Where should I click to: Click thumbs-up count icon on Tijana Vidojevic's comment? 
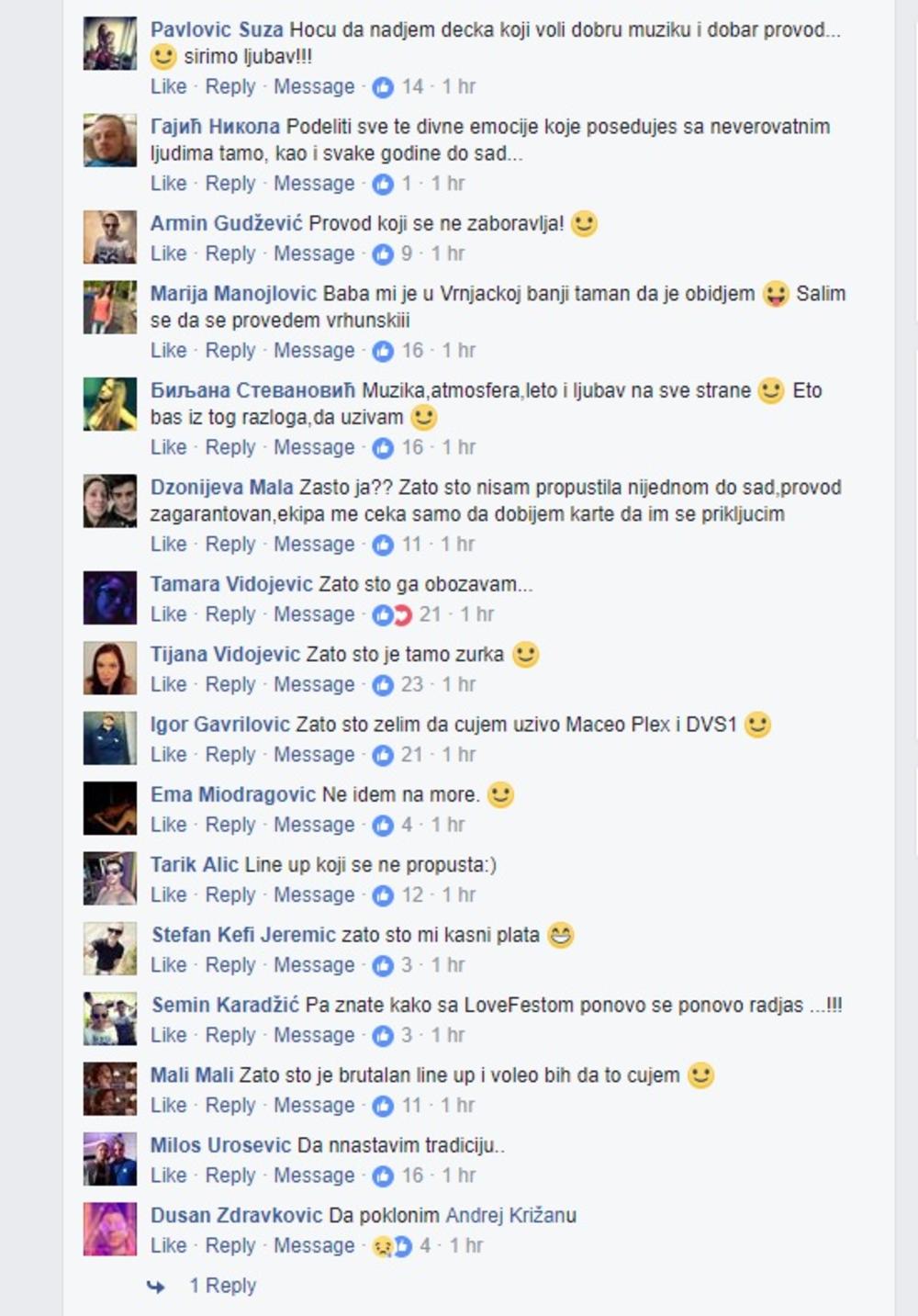[383, 685]
